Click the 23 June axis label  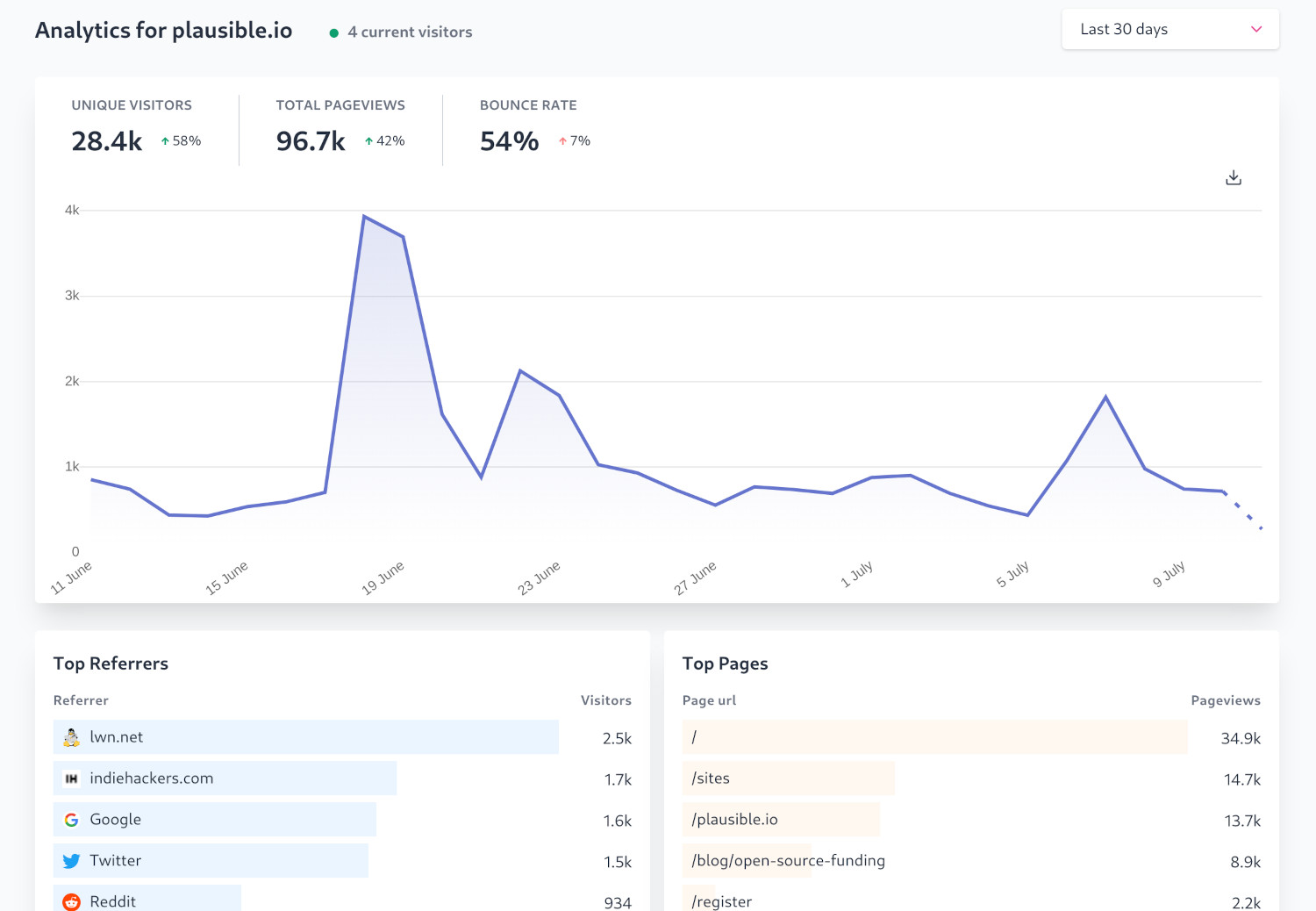(540, 577)
